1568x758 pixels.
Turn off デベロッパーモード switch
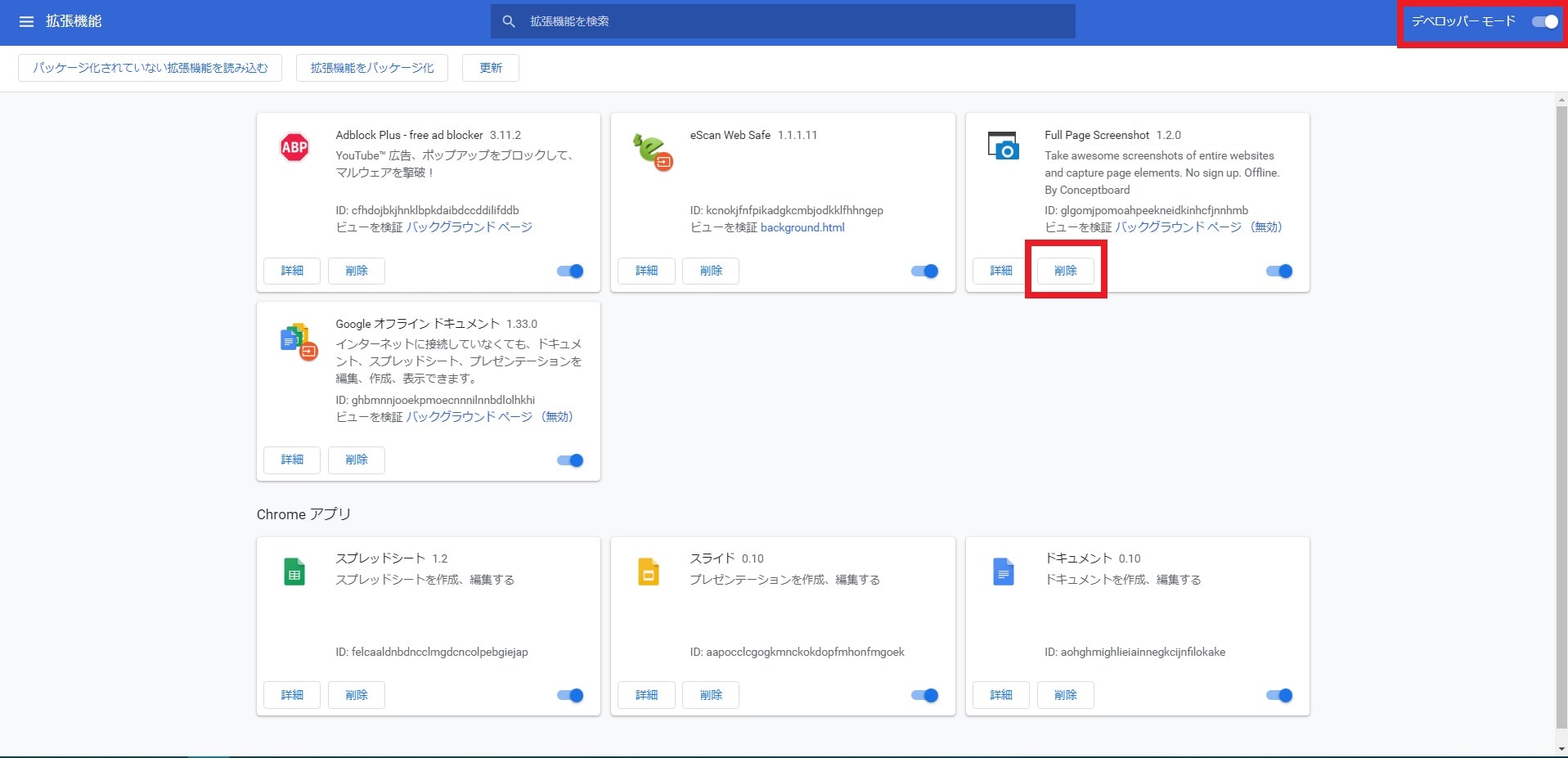click(1545, 22)
